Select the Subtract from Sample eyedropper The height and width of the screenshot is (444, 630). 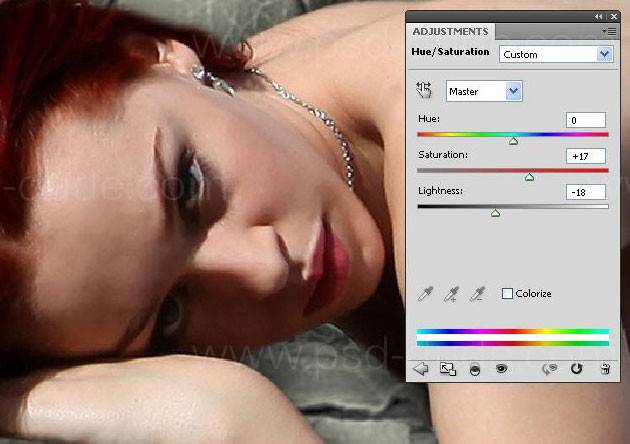(477, 294)
